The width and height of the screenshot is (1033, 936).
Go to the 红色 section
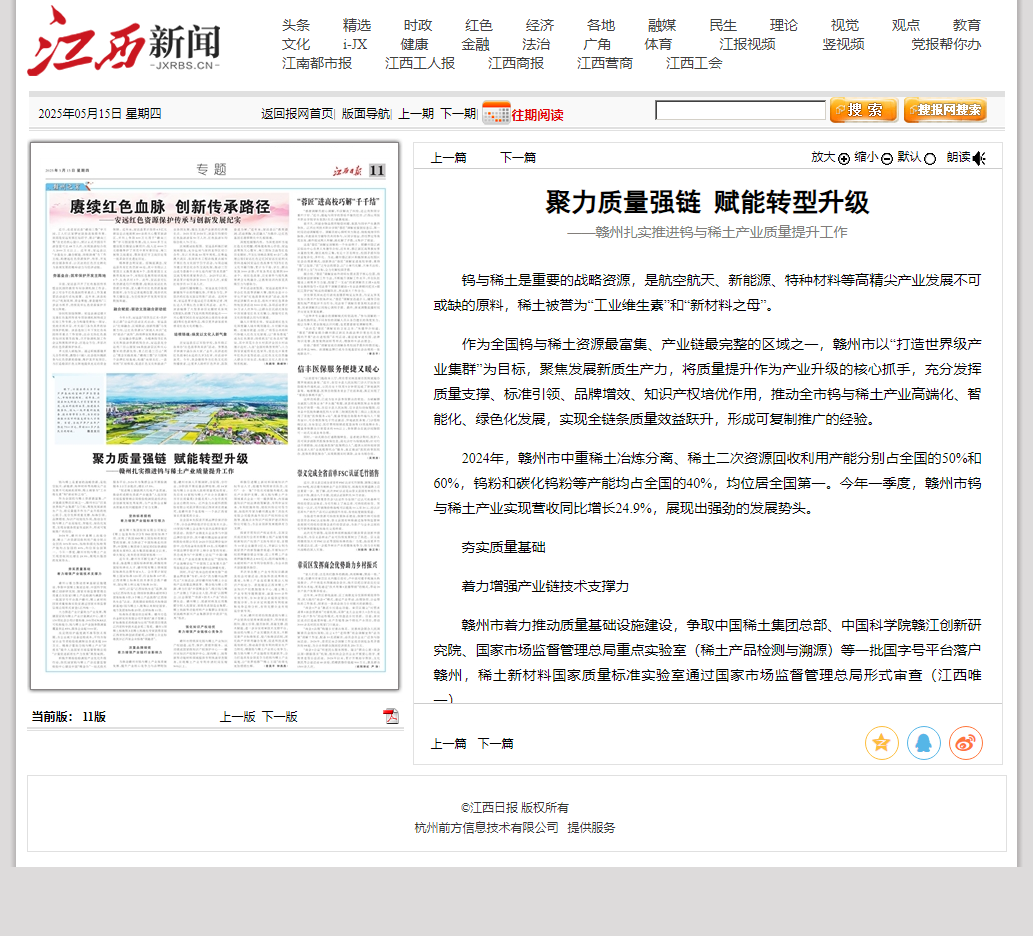[479, 26]
